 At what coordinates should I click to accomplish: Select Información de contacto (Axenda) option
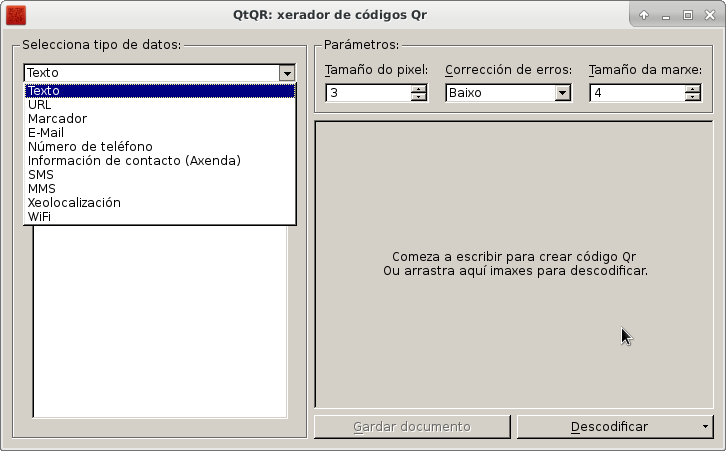[134, 161]
